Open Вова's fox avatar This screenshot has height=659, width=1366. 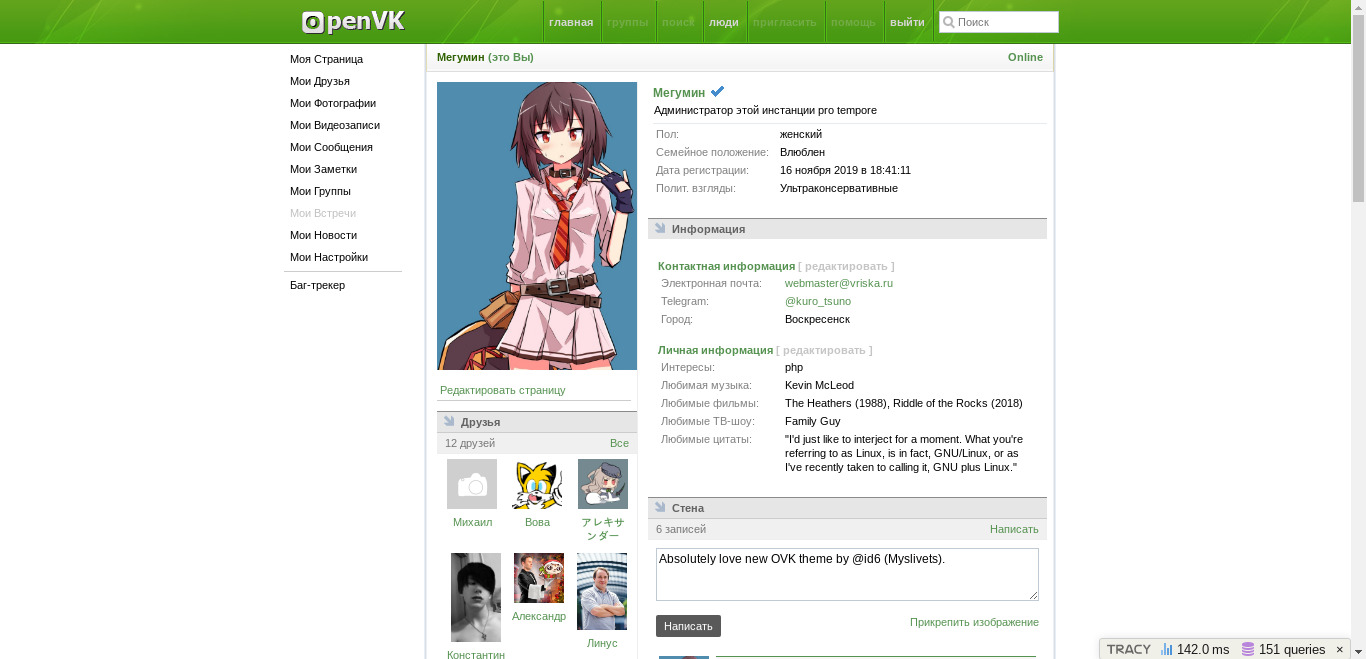[538, 484]
